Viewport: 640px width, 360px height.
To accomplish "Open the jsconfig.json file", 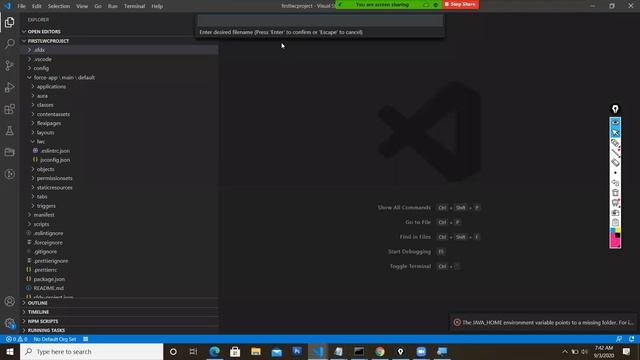I will click(x=120, y=160).
